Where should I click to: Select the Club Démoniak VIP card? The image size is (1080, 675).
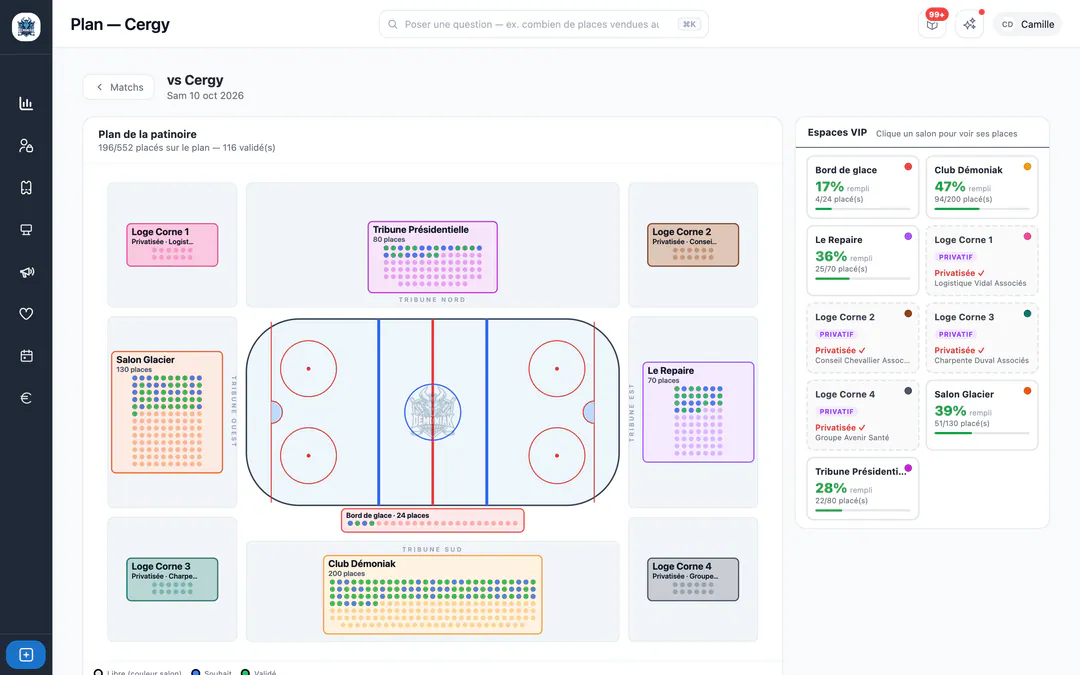tap(982, 187)
